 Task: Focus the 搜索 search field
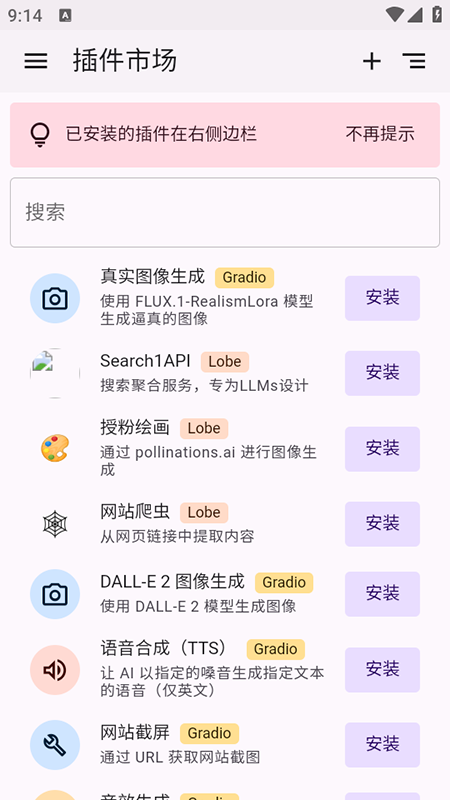click(x=225, y=212)
